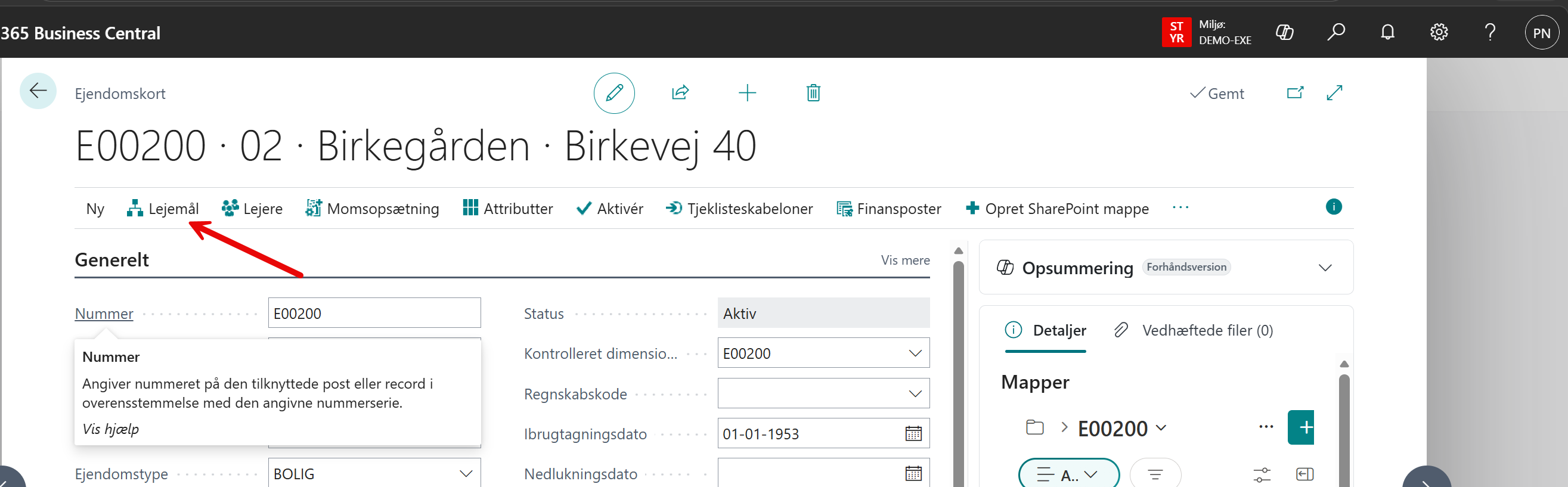Open Attributter action

pos(507,209)
